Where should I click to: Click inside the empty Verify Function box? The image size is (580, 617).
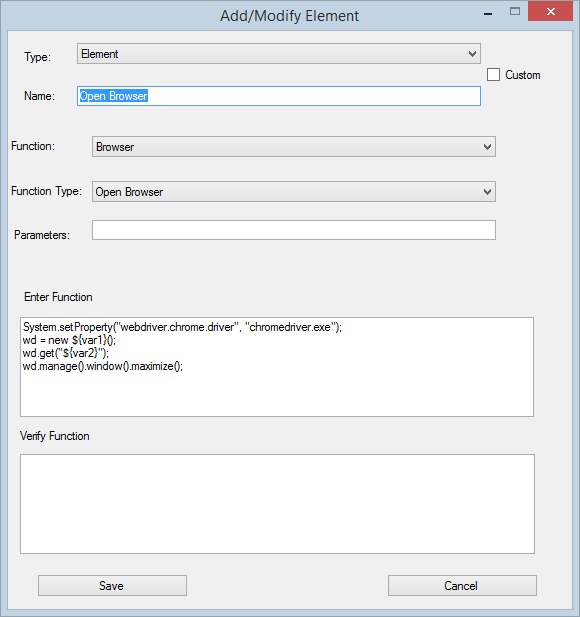(x=277, y=504)
